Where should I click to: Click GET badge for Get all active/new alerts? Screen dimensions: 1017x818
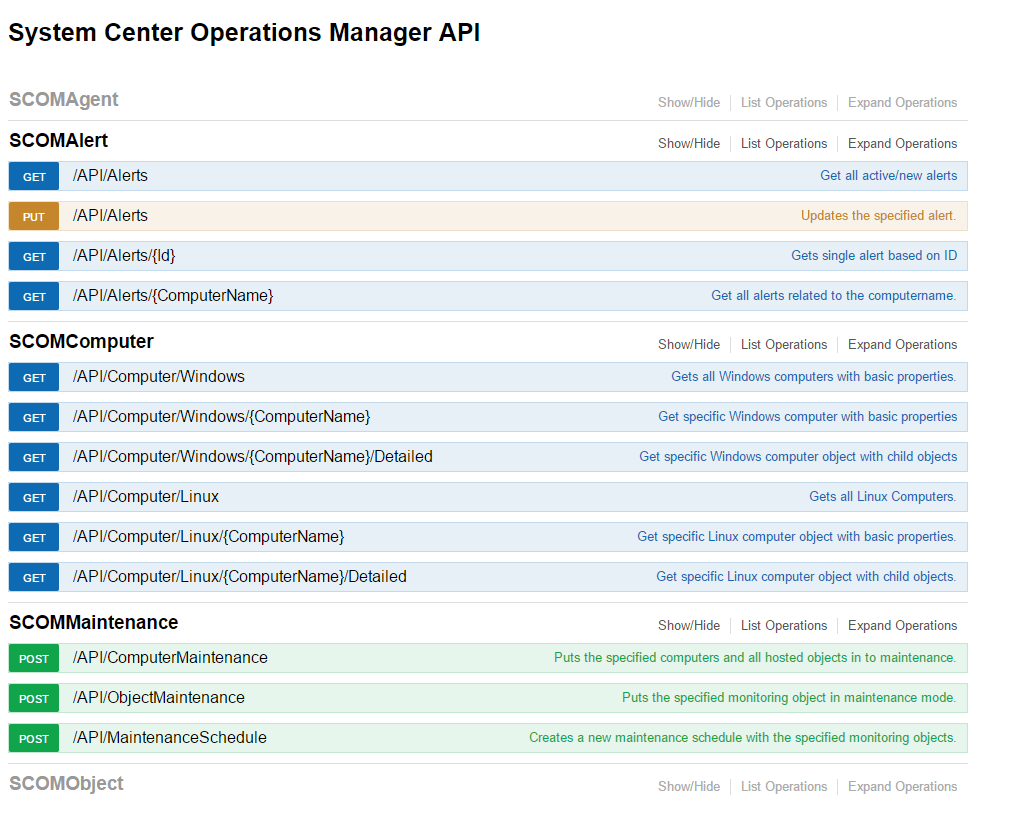point(34,176)
